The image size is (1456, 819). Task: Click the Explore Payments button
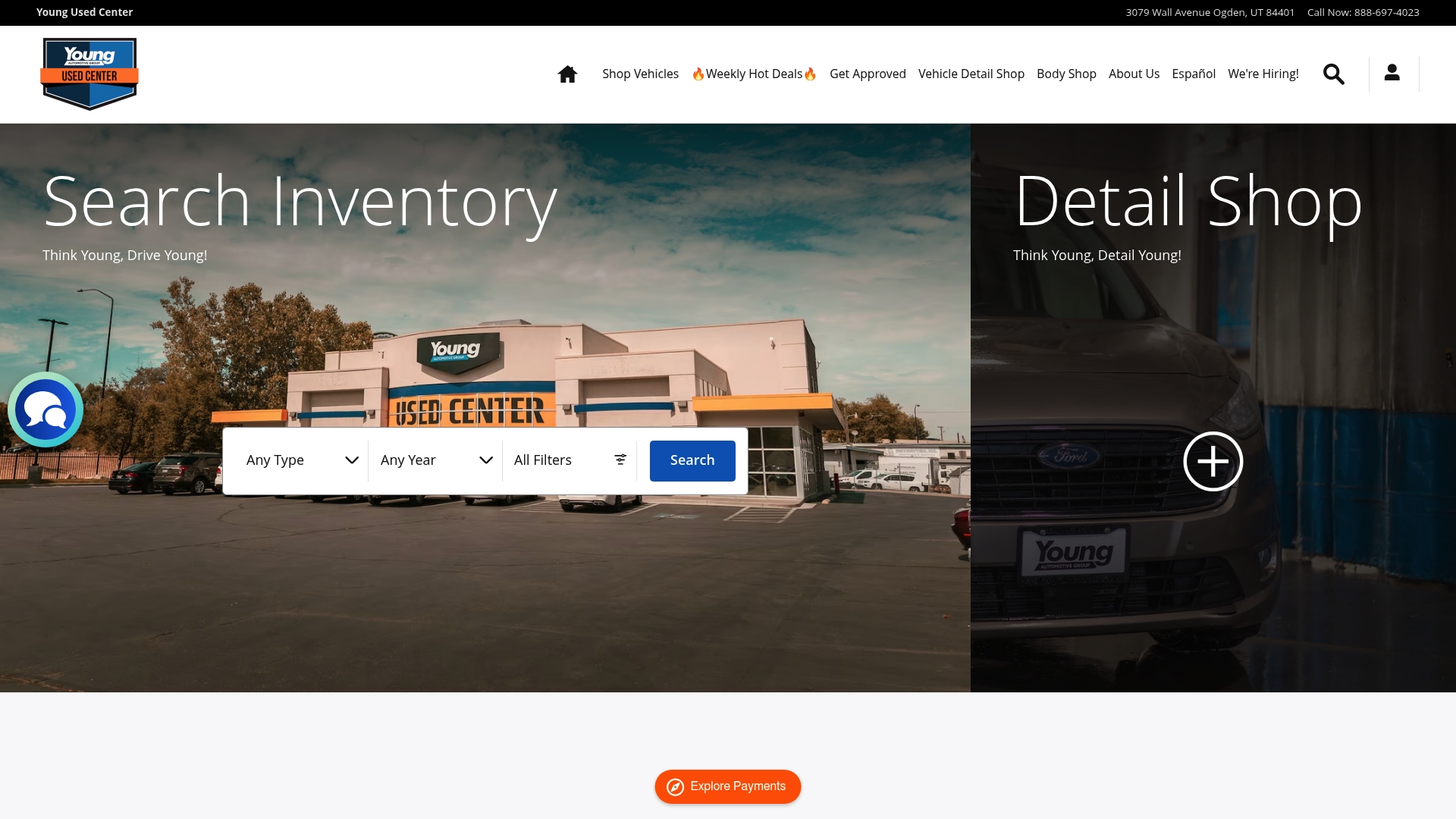(728, 787)
